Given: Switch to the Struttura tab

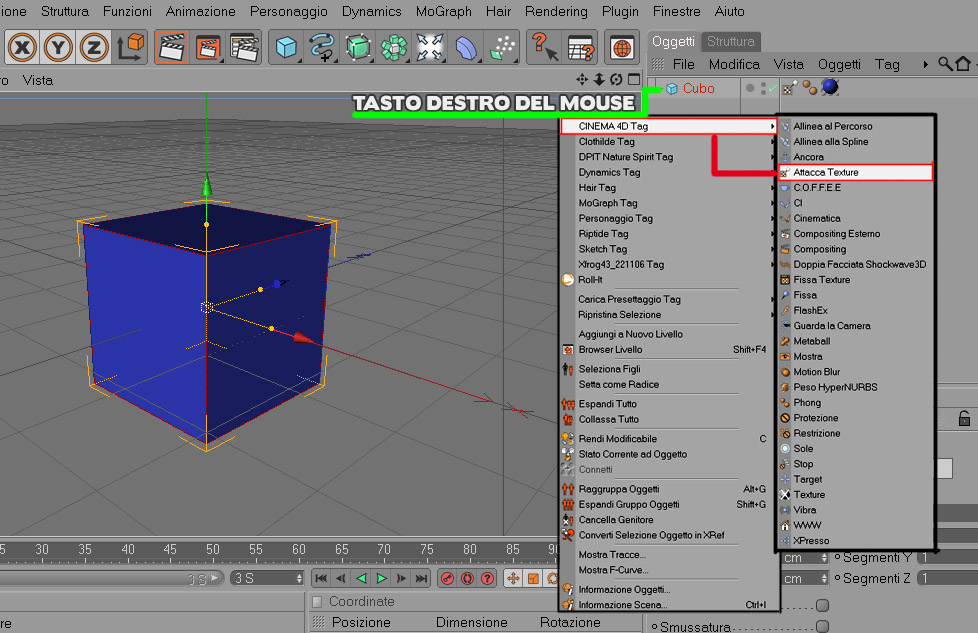Looking at the screenshot, I should pyautogui.click(x=730, y=41).
